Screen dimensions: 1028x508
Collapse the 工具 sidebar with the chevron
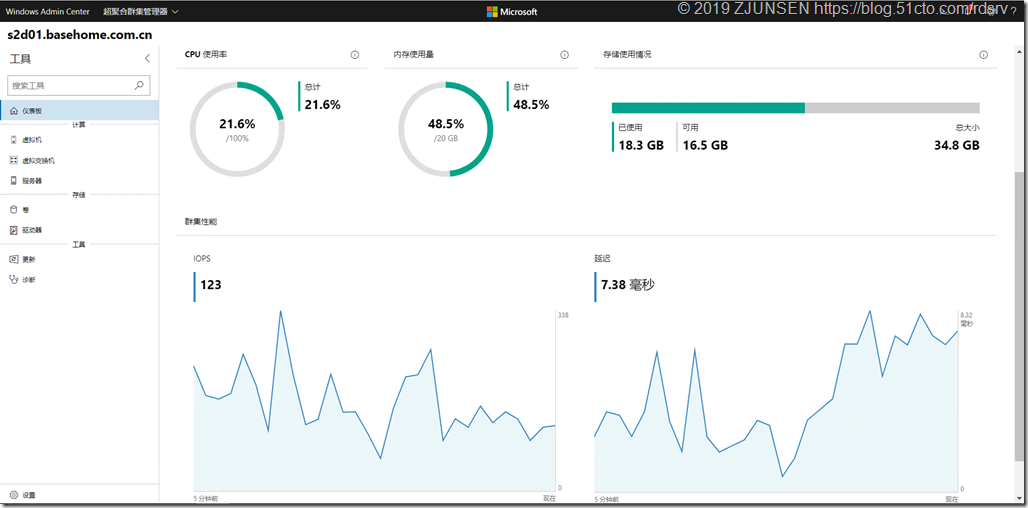tap(148, 58)
